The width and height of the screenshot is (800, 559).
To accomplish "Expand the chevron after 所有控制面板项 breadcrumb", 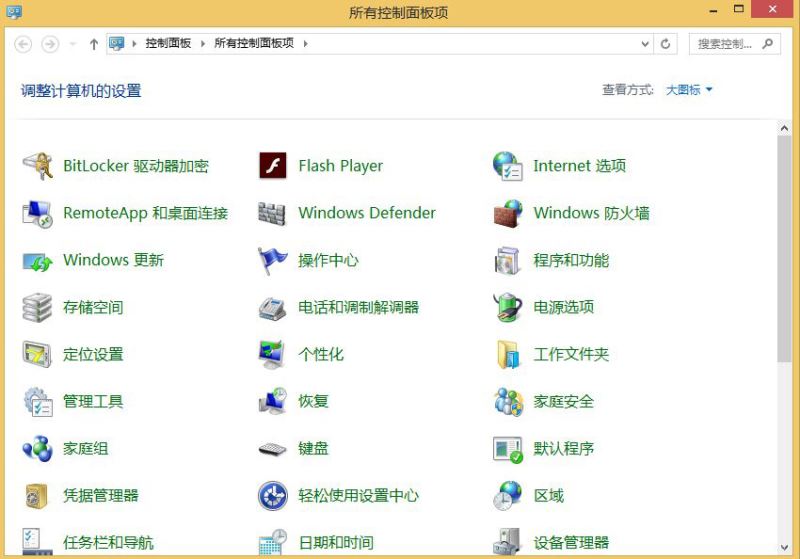I will pyautogui.click(x=306, y=44).
